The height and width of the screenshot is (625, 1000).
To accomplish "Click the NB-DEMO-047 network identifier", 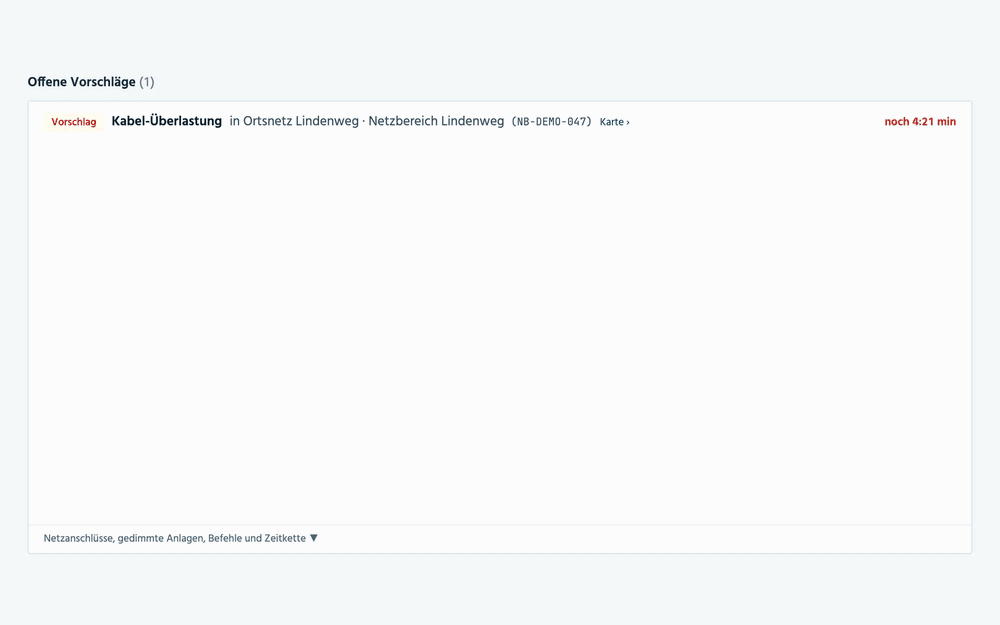I will click(551, 122).
